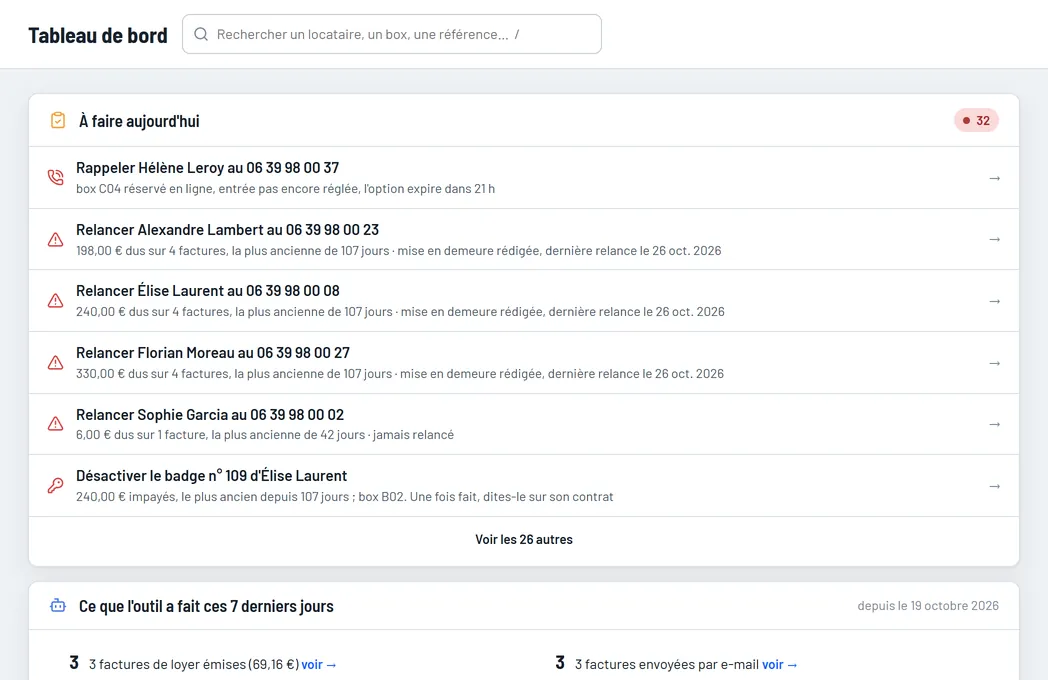This screenshot has height=680, width=1048.
Task: Click warning icon for Florian Moreau
Action: tap(55, 362)
